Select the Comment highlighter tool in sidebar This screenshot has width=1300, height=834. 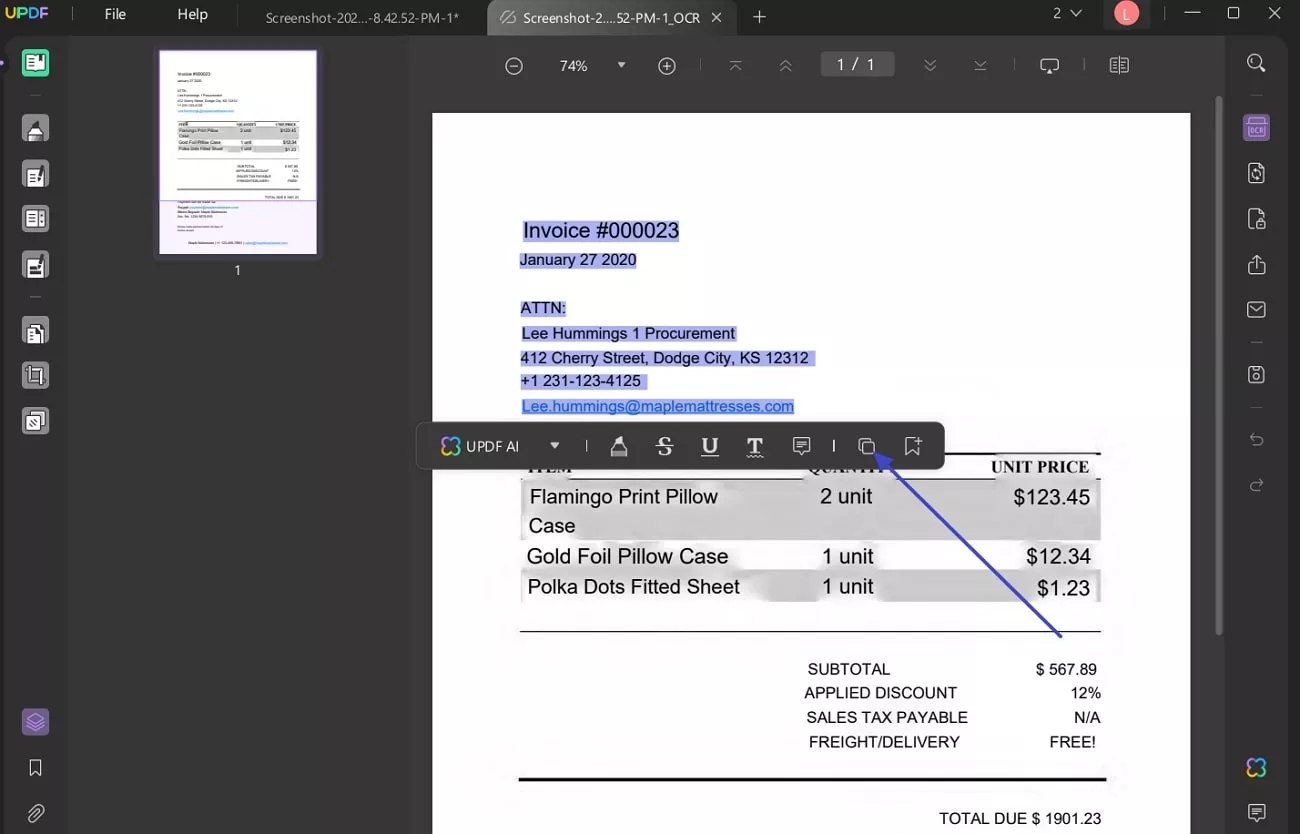(35, 129)
